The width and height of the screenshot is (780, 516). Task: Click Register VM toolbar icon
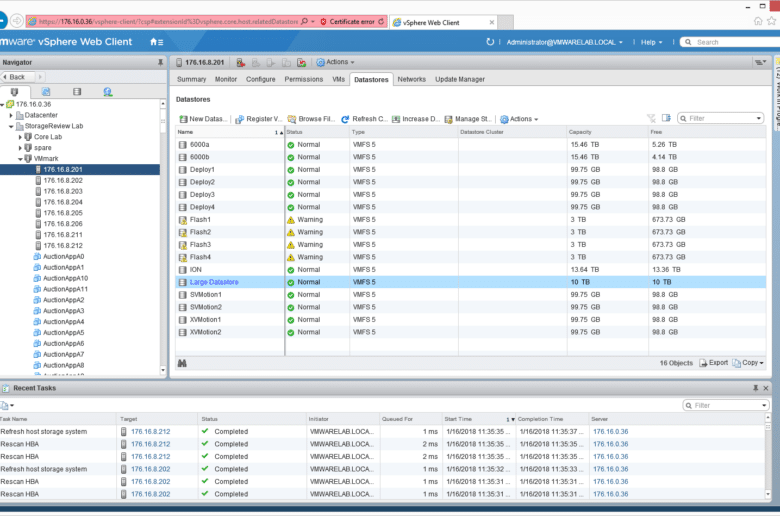pos(240,119)
